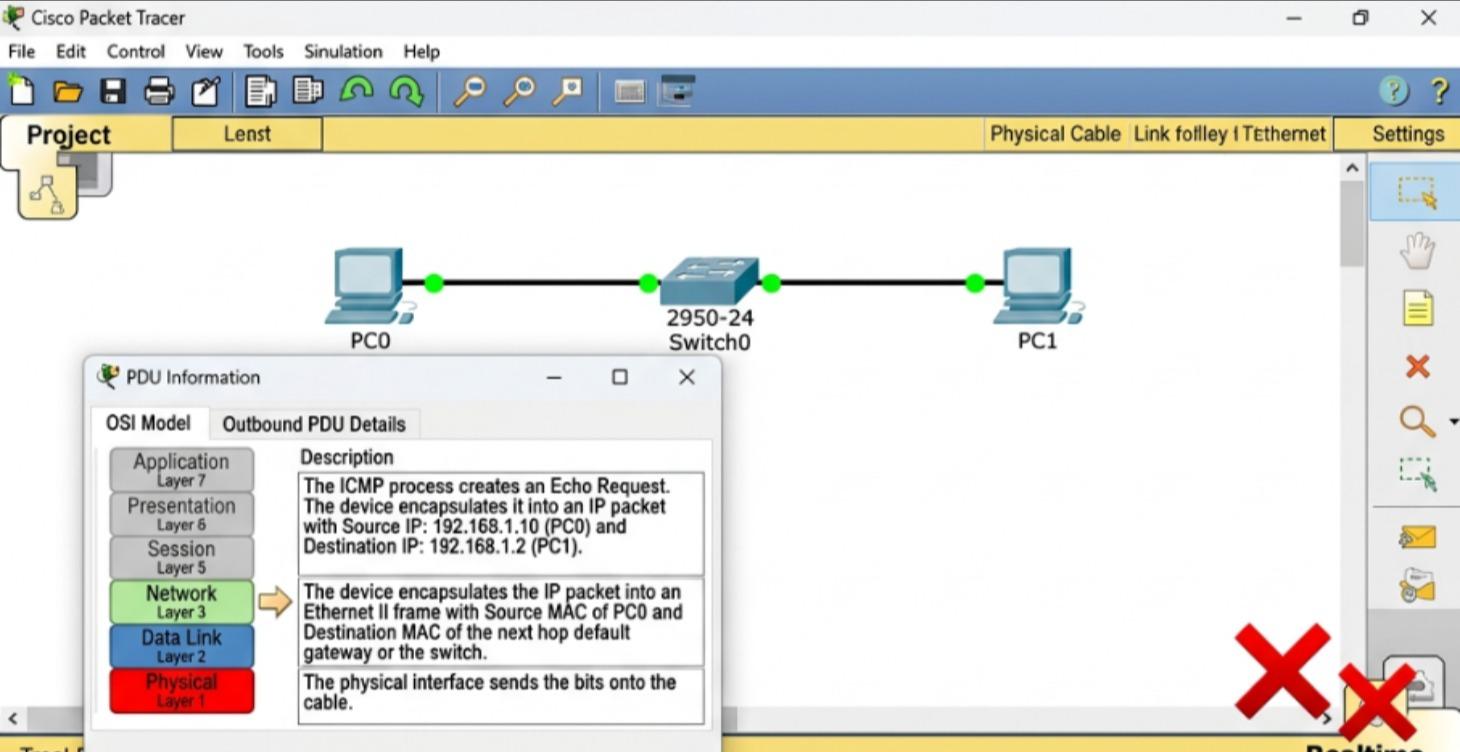Image resolution: width=1460 pixels, height=752 pixels.
Task: Choose the Place Note tool
Action: pos(1418,309)
